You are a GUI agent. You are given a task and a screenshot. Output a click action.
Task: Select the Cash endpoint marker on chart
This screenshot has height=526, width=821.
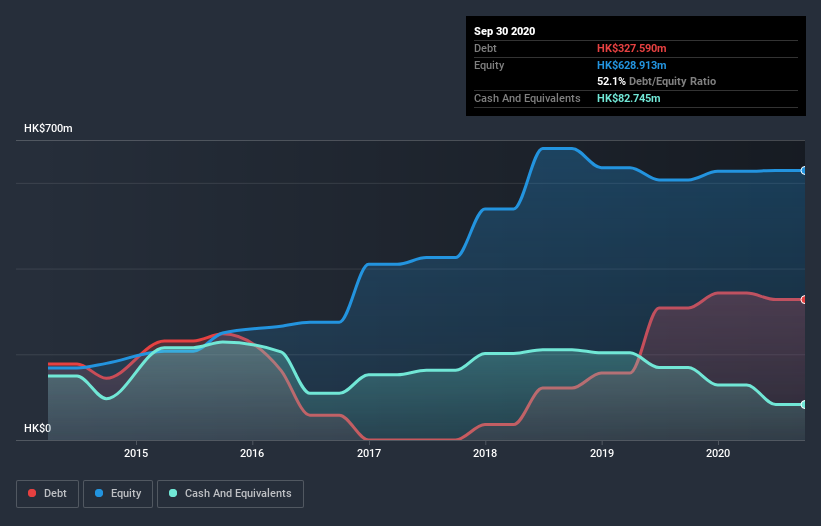804,405
